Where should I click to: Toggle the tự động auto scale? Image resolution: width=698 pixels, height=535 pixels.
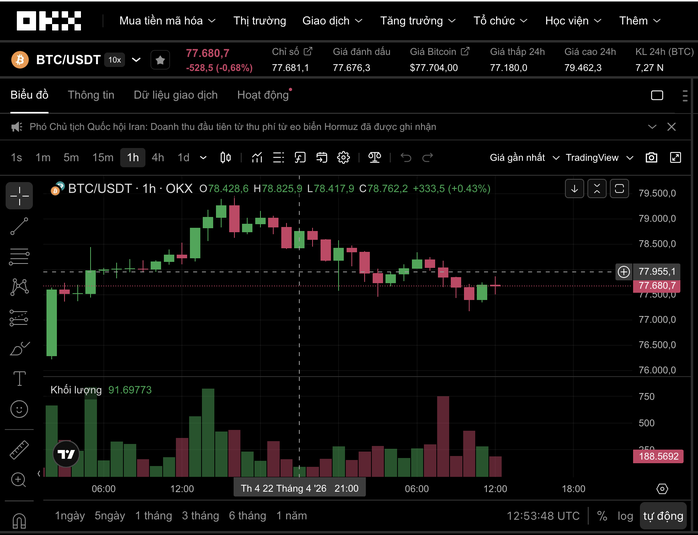663,516
